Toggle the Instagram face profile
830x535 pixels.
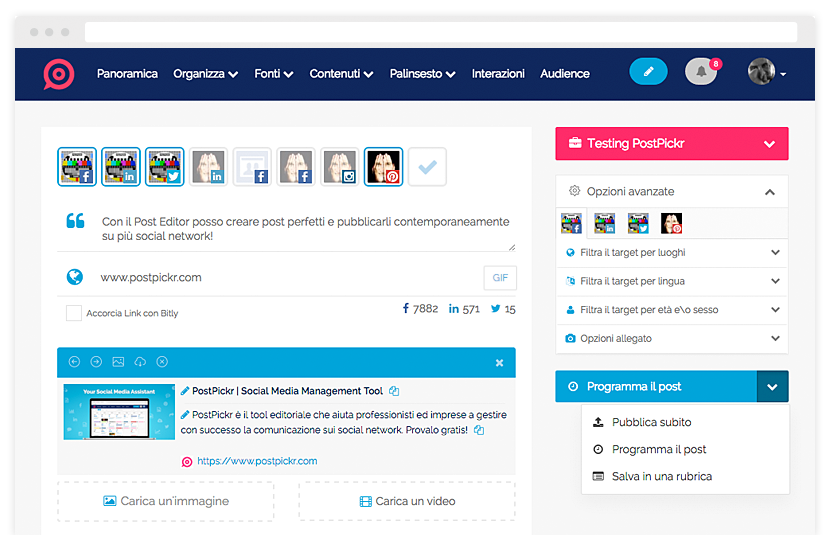pos(340,167)
